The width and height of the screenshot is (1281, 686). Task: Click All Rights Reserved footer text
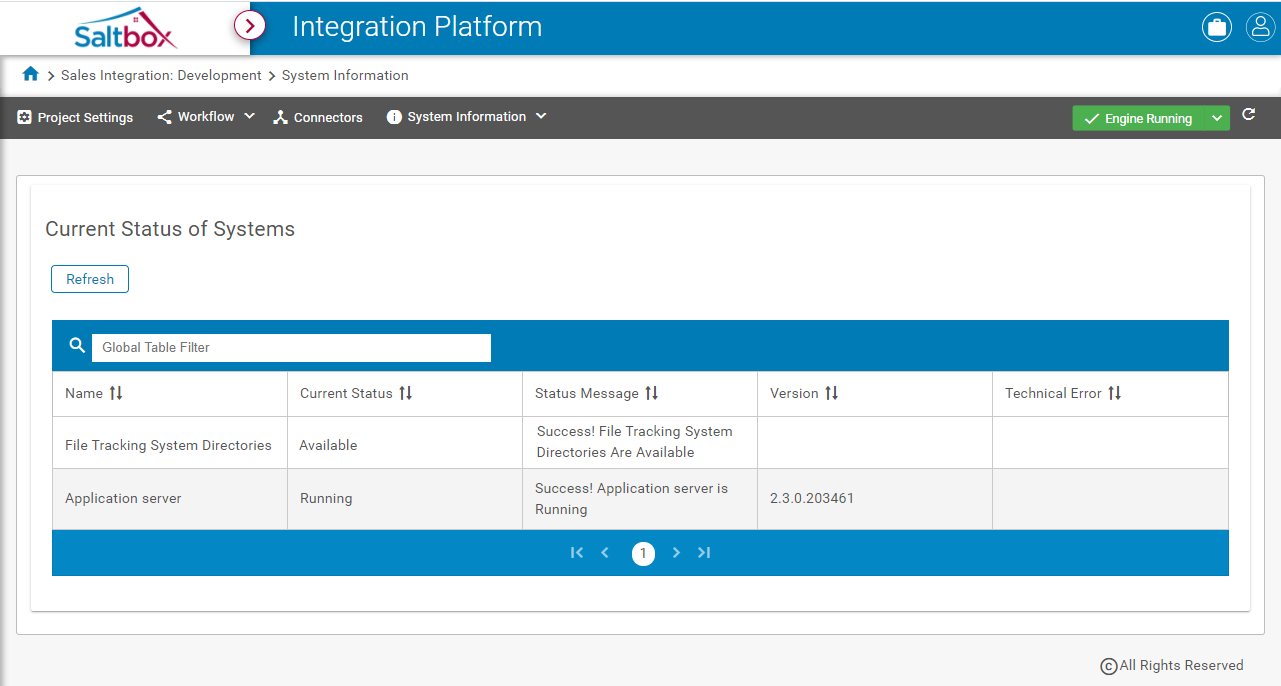(x=1181, y=665)
